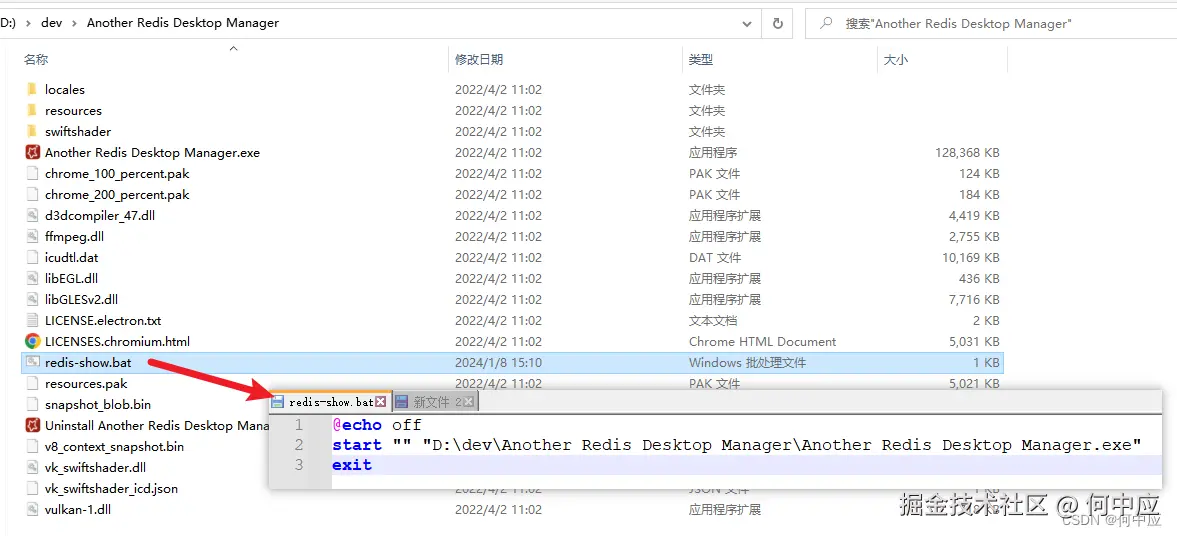Image resolution: width=1177 pixels, height=536 pixels.
Task: Click the icudtl.dat file icon
Action: [x=32, y=257]
